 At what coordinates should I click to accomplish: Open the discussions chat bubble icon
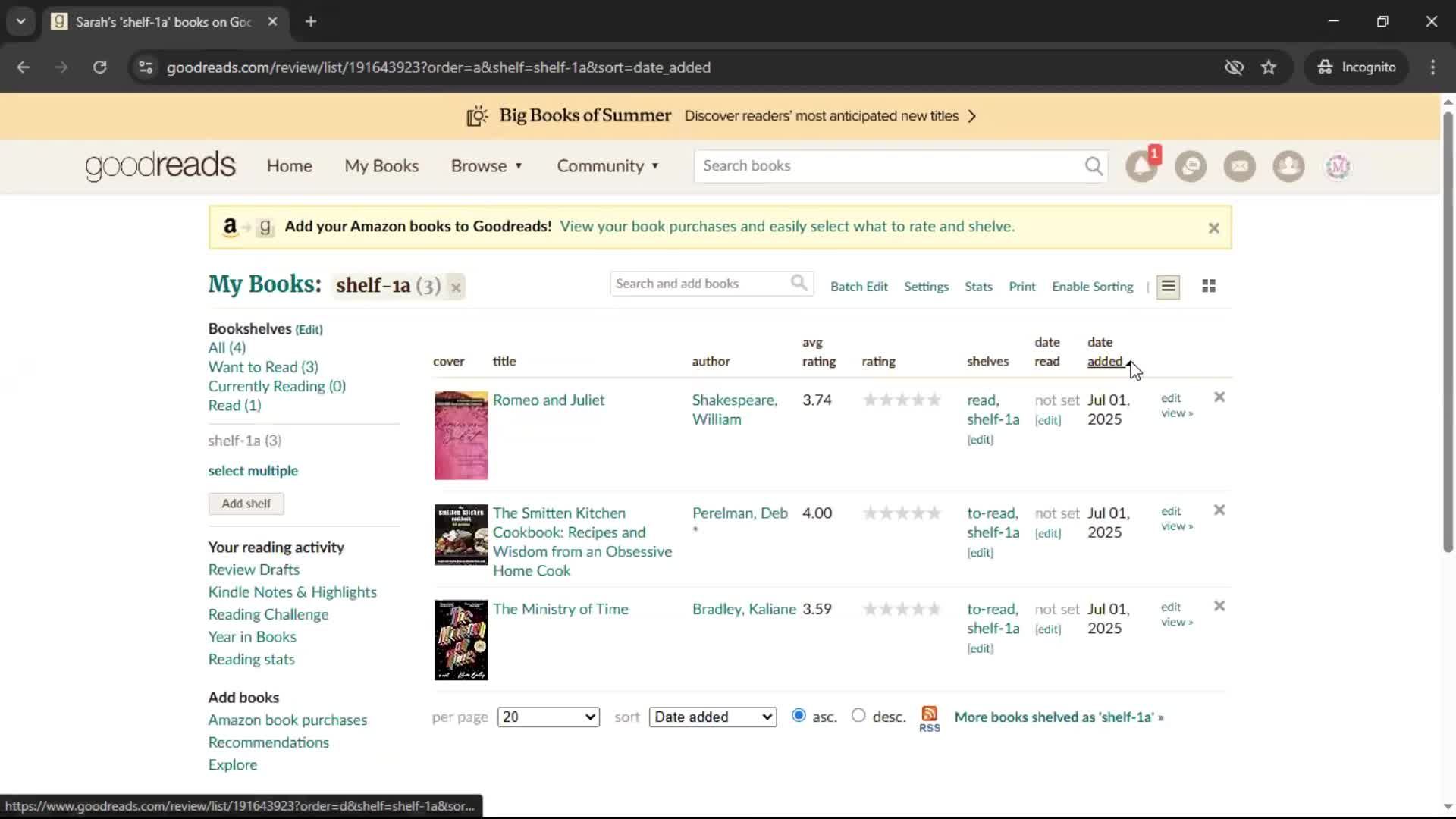1191,166
